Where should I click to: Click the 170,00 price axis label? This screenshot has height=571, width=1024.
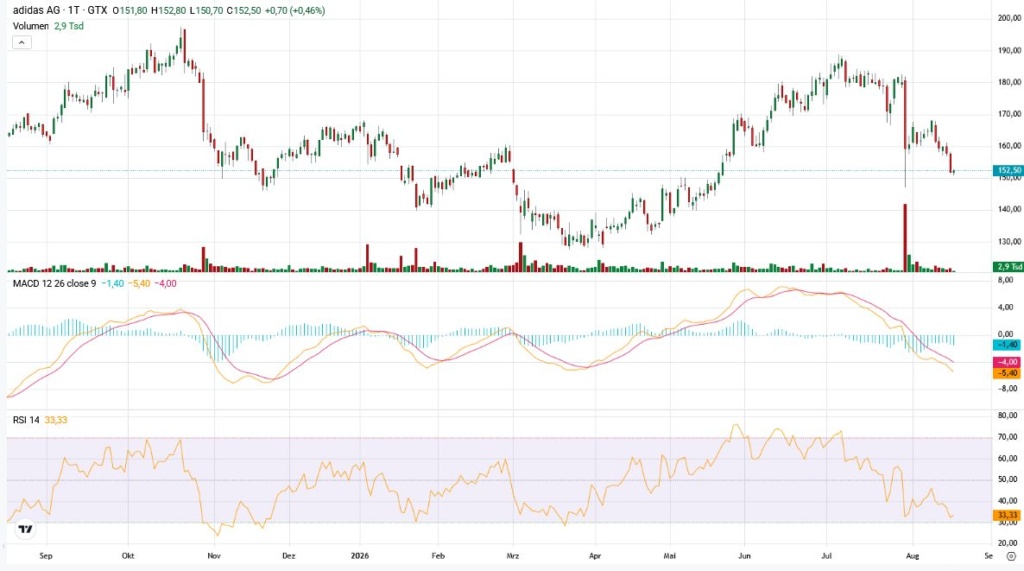point(1009,114)
